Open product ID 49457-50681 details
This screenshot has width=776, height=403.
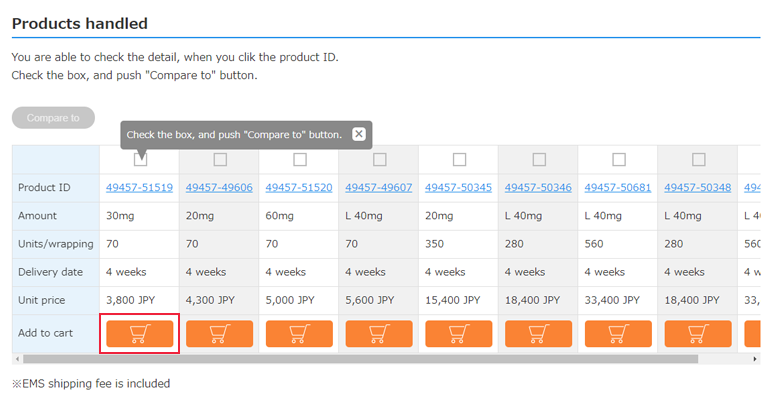coord(618,188)
